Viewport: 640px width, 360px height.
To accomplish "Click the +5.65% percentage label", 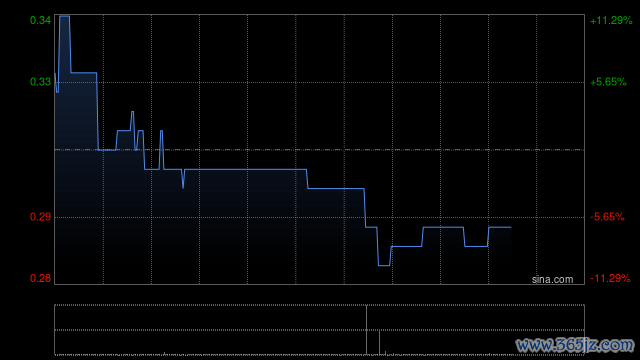I will (x=608, y=82).
